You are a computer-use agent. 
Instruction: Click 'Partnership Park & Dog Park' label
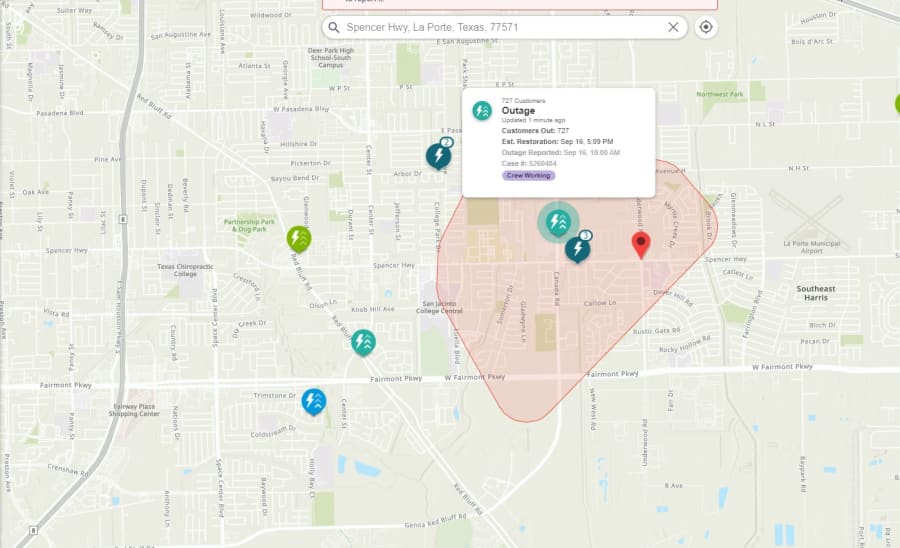click(249, 225)
